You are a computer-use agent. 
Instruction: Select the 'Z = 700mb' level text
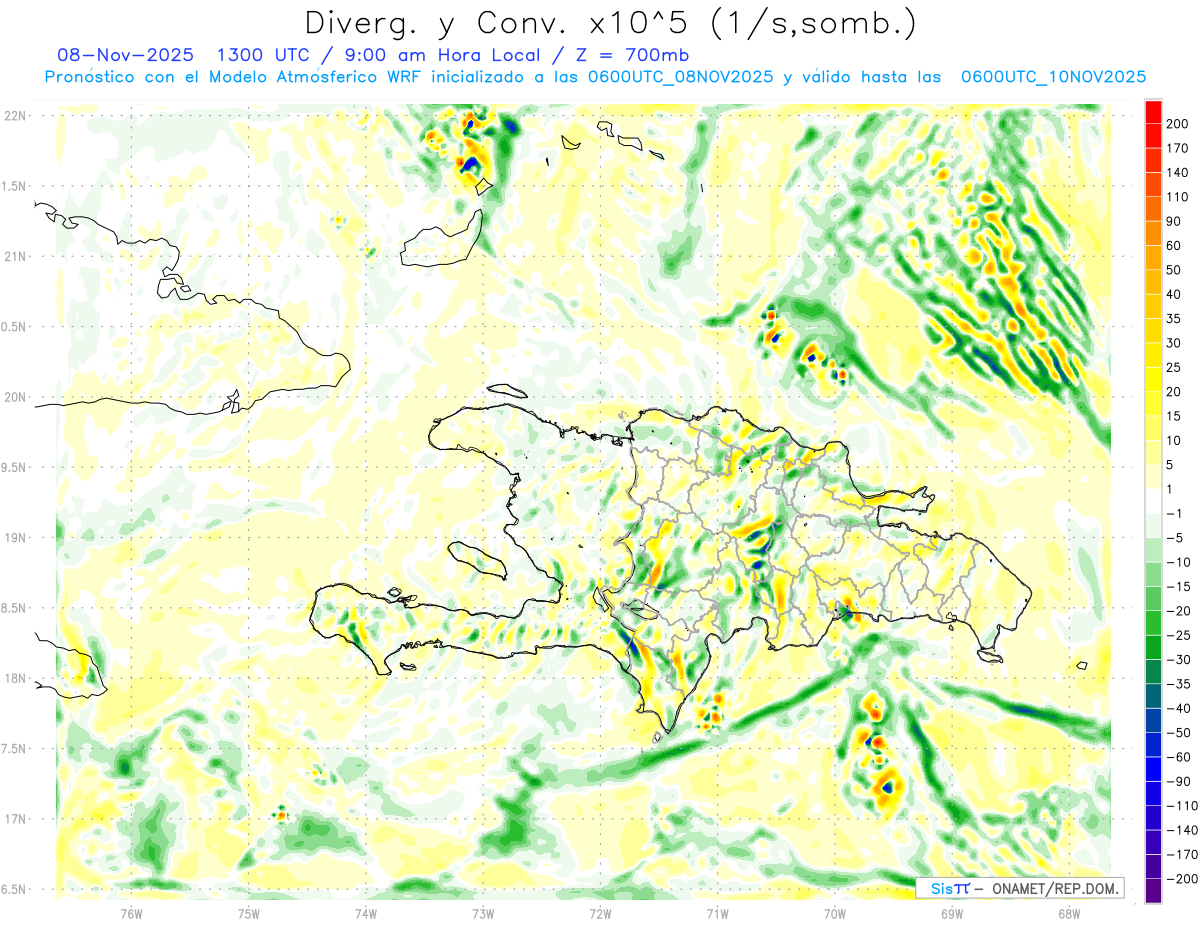click(x=631, y=55)
